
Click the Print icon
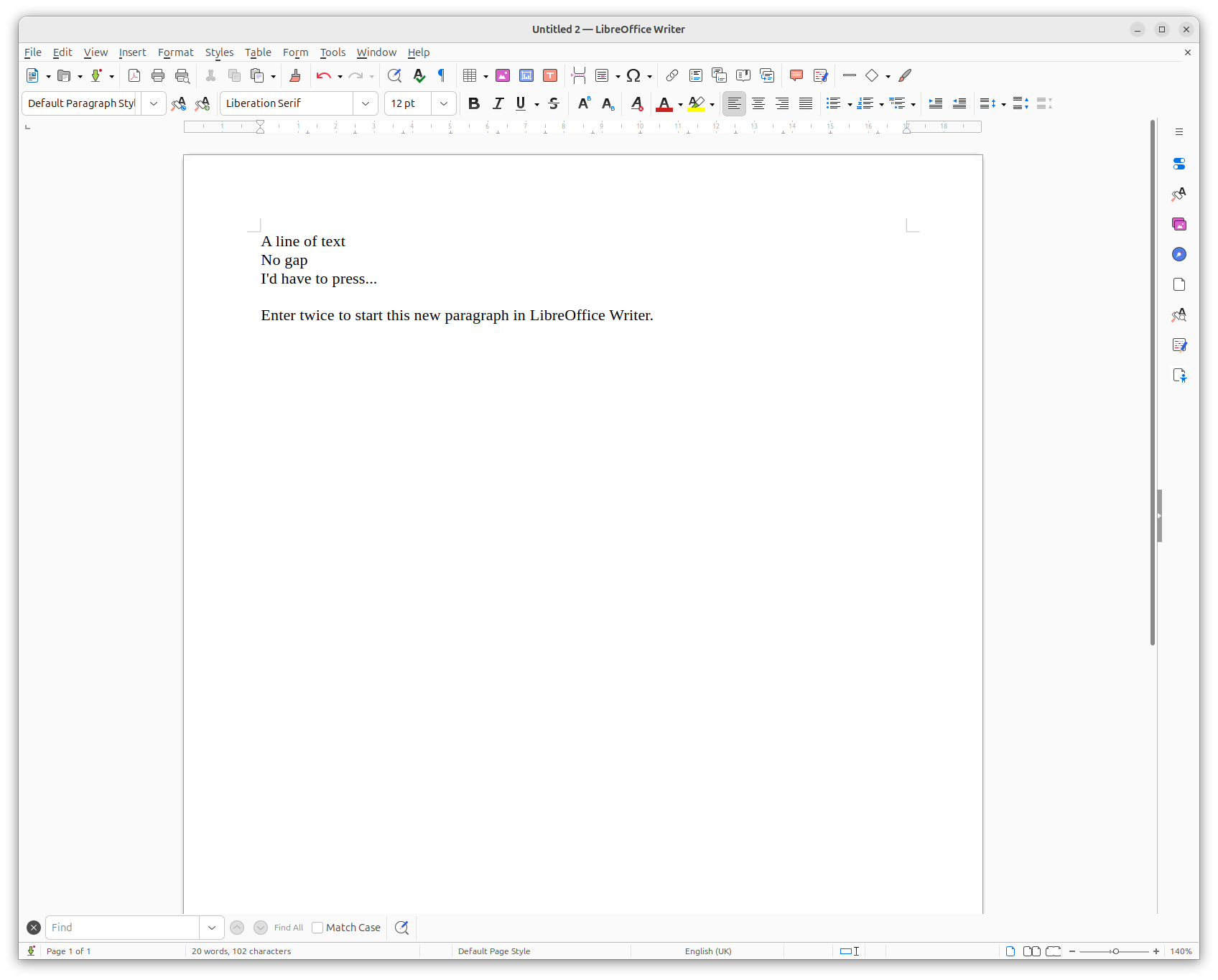(158, 75)
